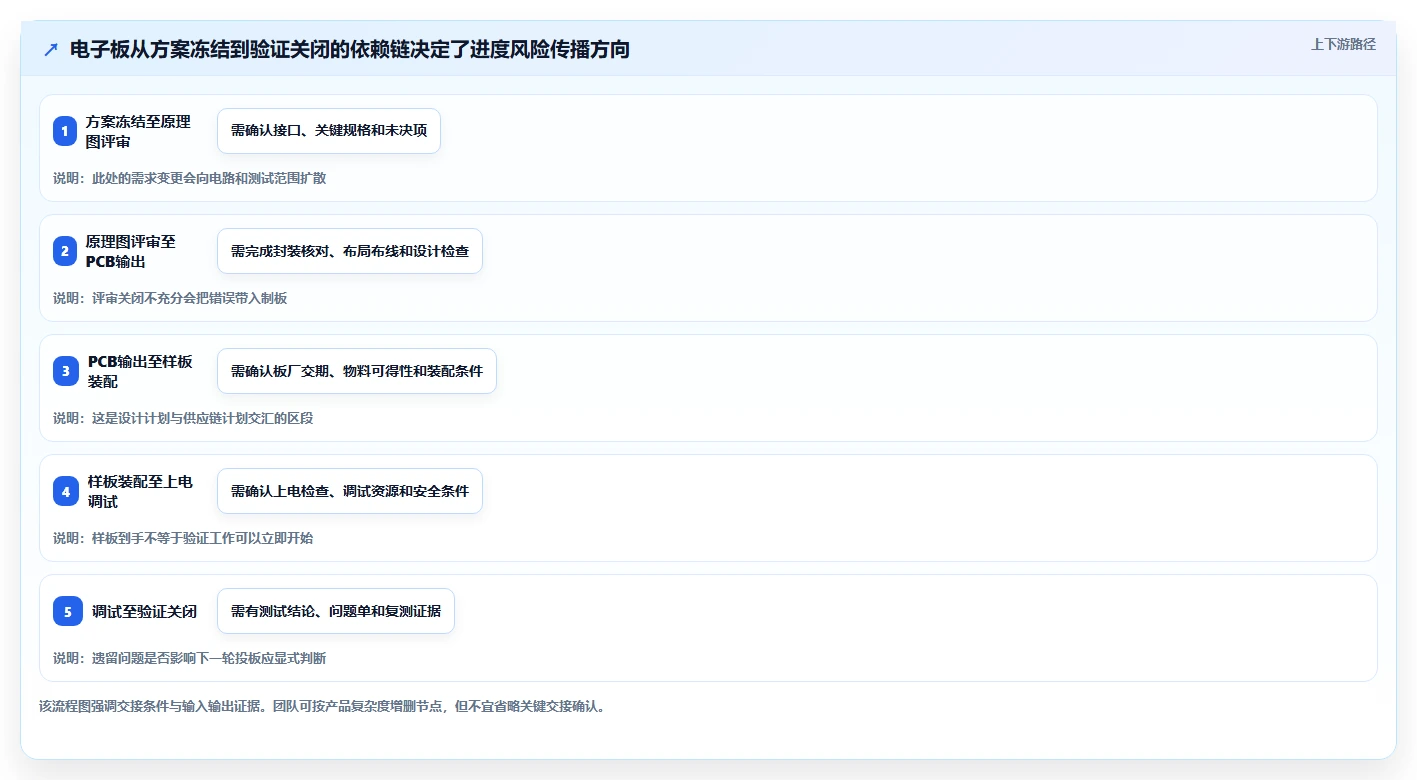1417x780 pixels.
Task: Click the step 1 number badge
Action: click(x=65, y=131)
